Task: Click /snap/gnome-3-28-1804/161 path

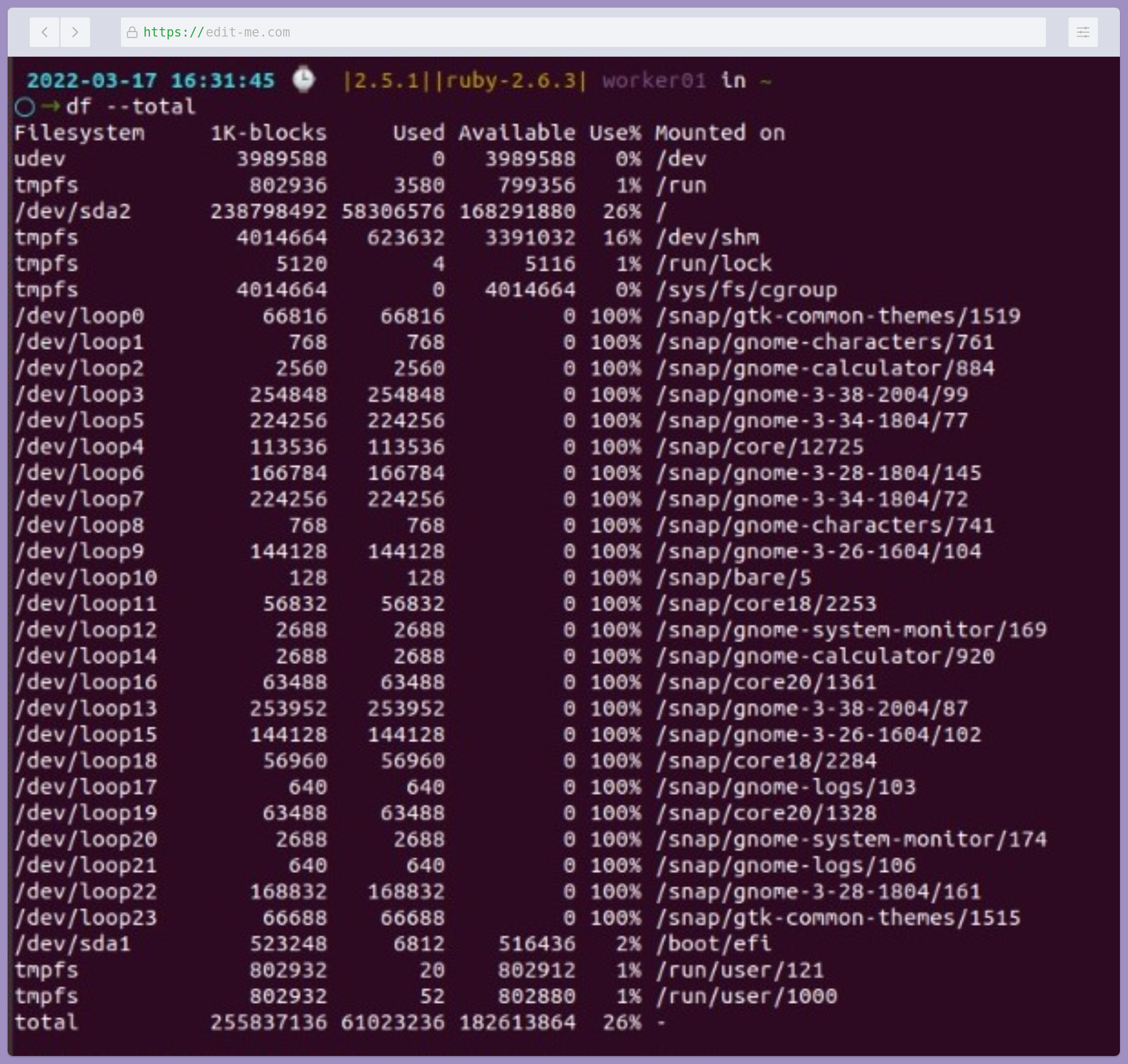Action: (818, 891)
